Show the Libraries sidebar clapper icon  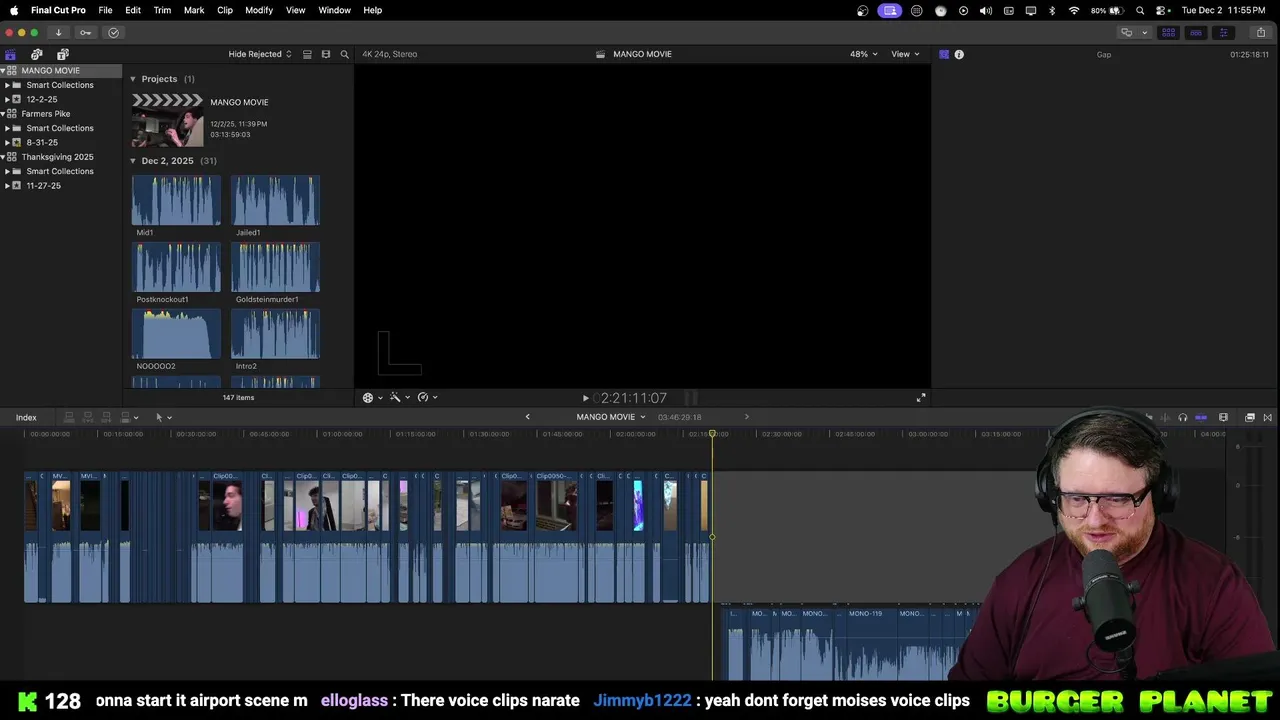(11, 54)
